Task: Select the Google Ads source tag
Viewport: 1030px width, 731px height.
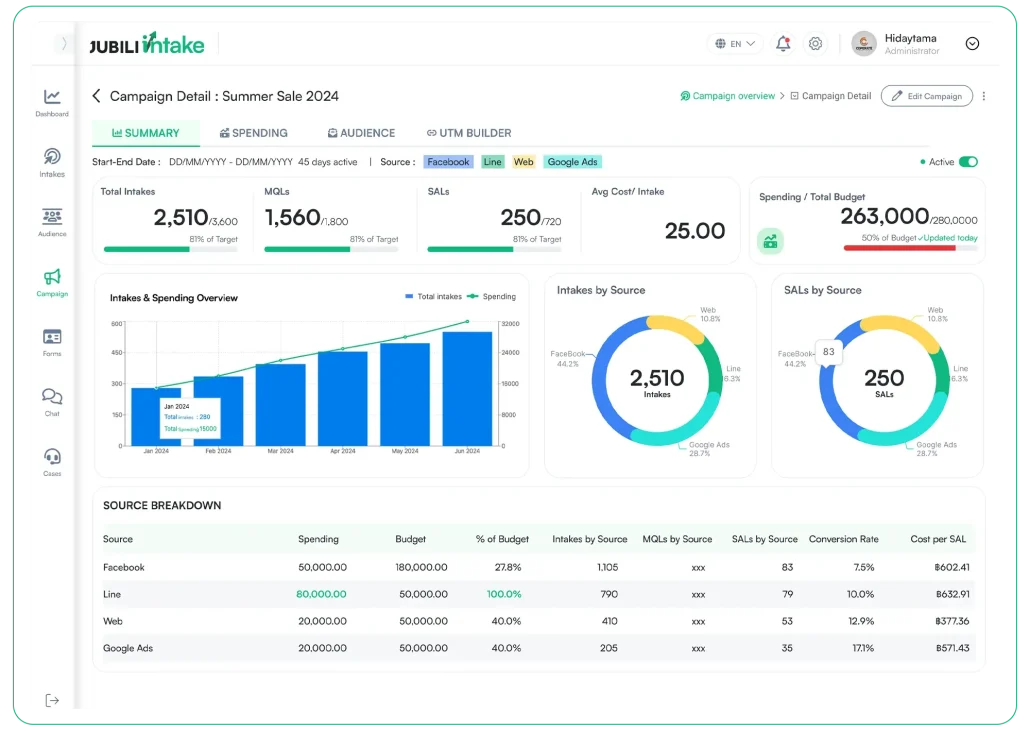Action: click(x=572, y=162)
